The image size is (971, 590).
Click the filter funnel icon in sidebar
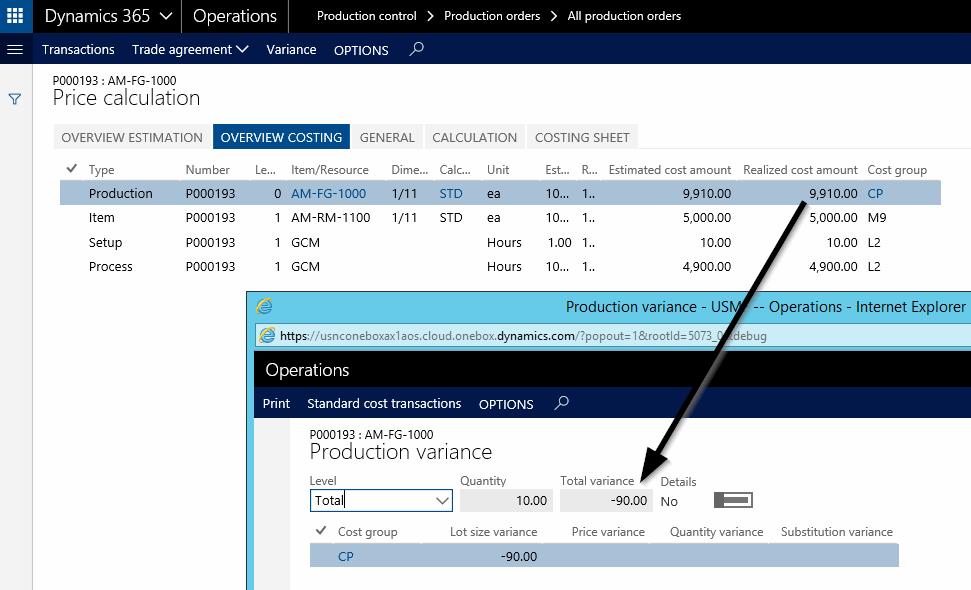pyautogui.click(x=15, y=99)
